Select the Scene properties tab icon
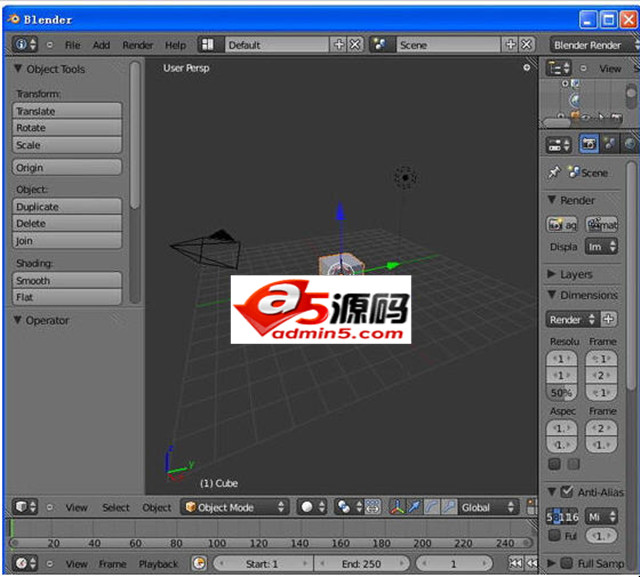This screenshot has height=577, width=640. pyautogui.click(x=610, y=144)
